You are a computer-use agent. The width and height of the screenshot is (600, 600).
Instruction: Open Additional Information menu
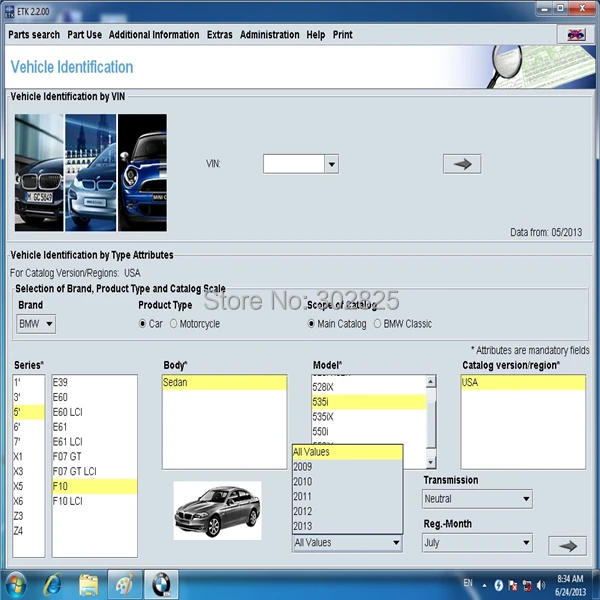[x=154, y=35]
